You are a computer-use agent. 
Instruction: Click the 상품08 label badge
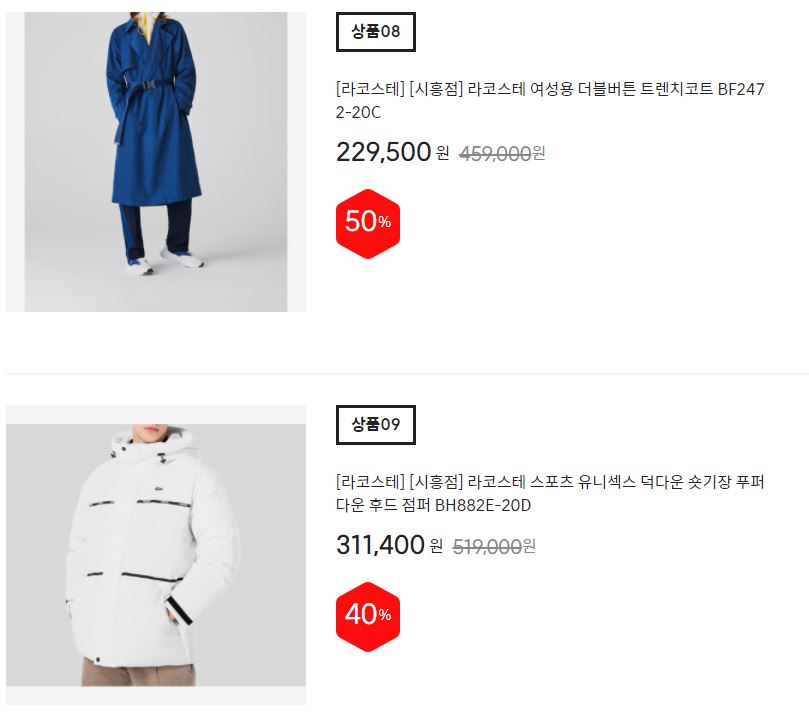click(x=376, y=31)
